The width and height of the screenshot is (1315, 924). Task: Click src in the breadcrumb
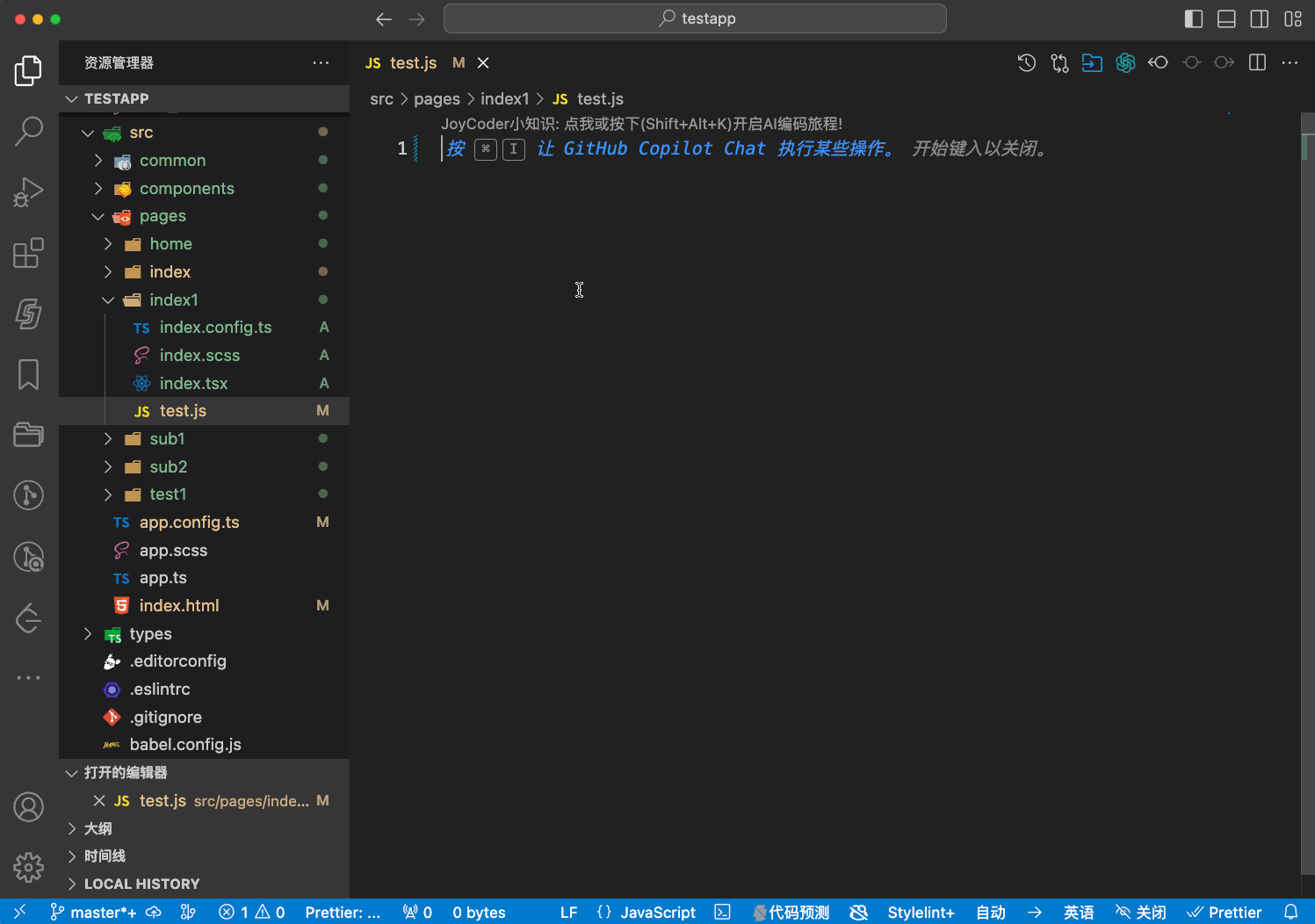[381, 99]
